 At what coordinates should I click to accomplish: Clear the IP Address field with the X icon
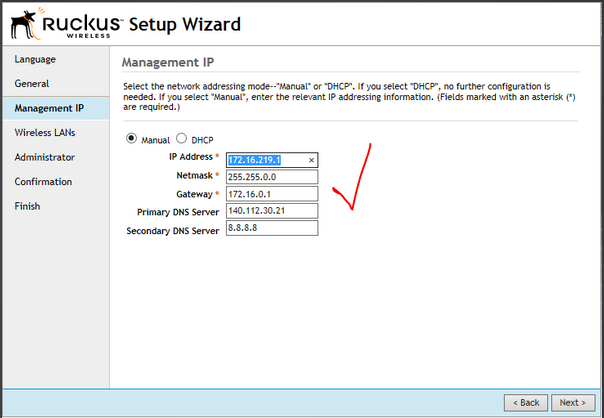(311, 160)
